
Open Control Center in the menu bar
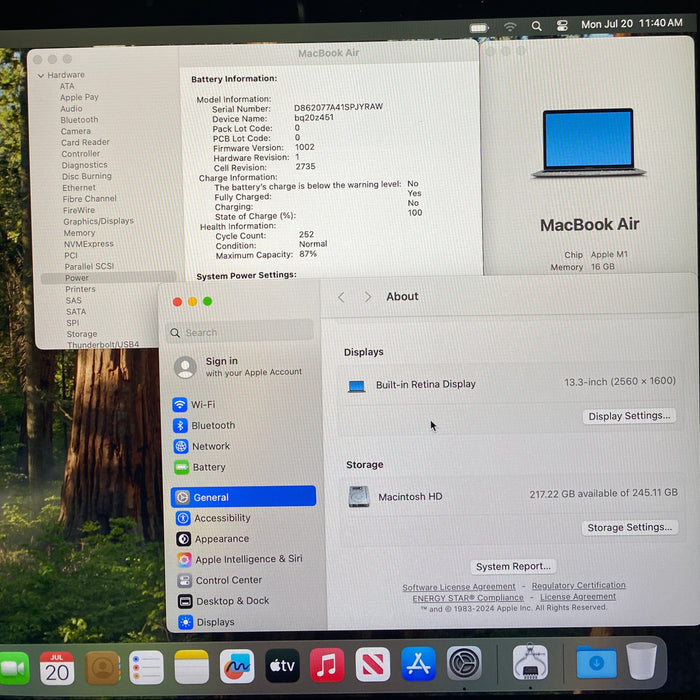[x=562, y=25]
